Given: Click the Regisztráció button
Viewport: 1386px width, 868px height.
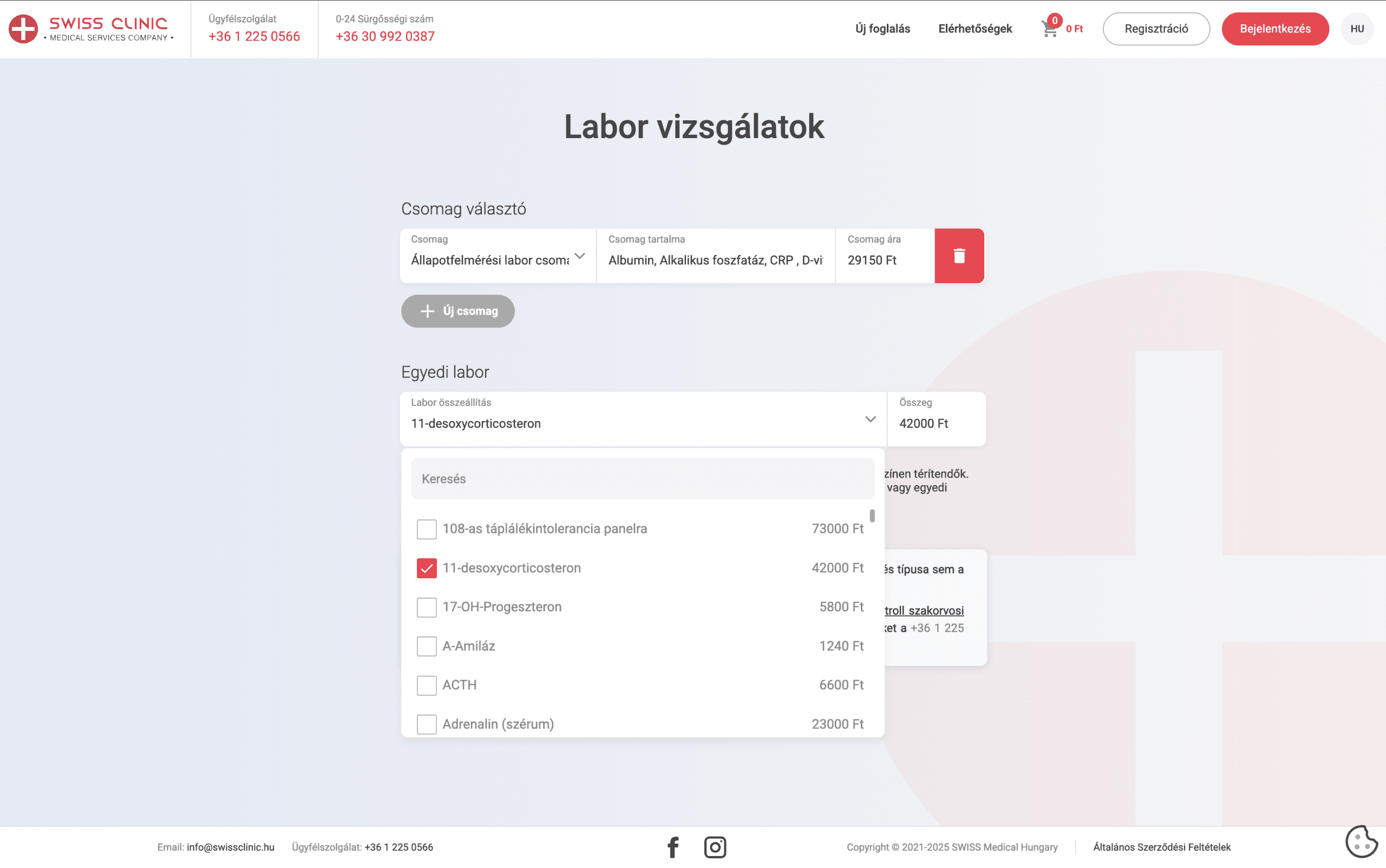Looking at the screenshot, I should point(1156,29).
